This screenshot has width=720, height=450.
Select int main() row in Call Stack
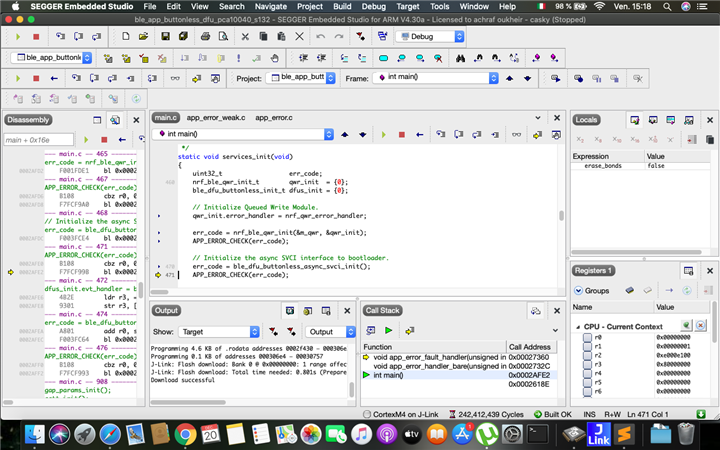[459, 375]
